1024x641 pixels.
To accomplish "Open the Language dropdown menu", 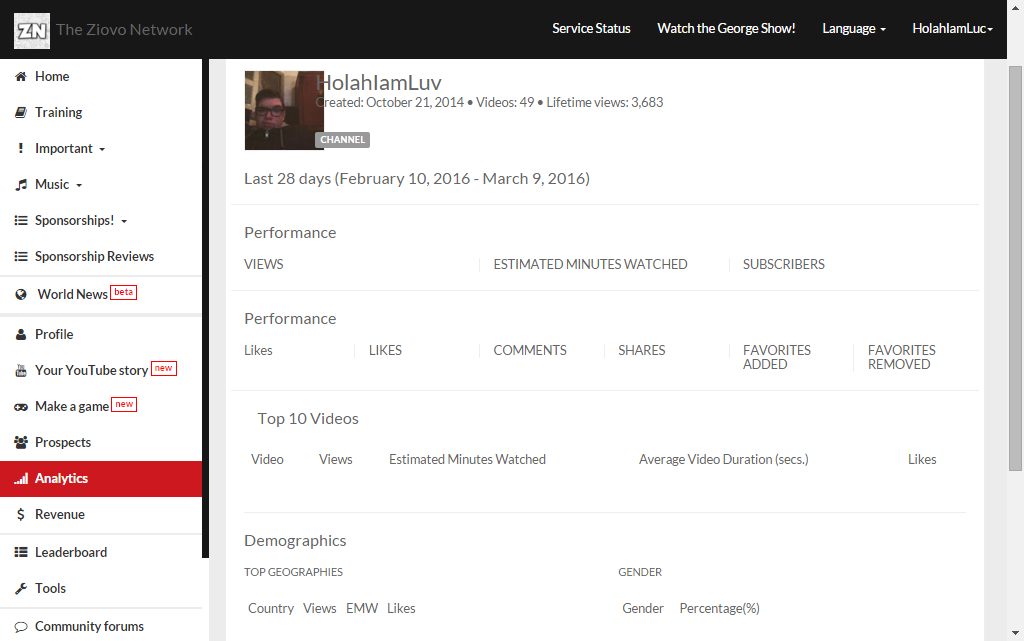I will pos(854,29).
